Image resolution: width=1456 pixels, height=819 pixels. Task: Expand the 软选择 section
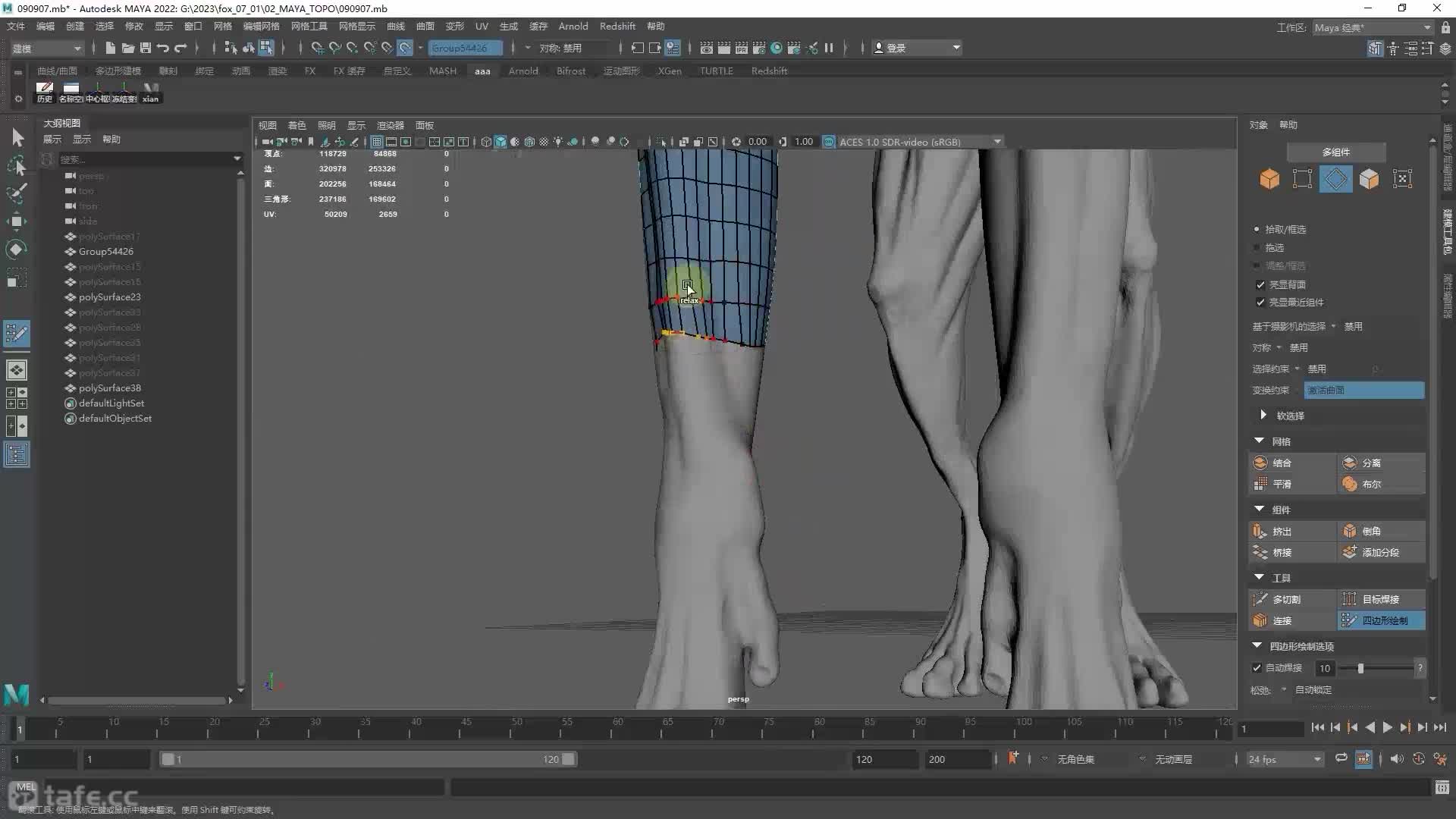click(x=1263, y=416)
